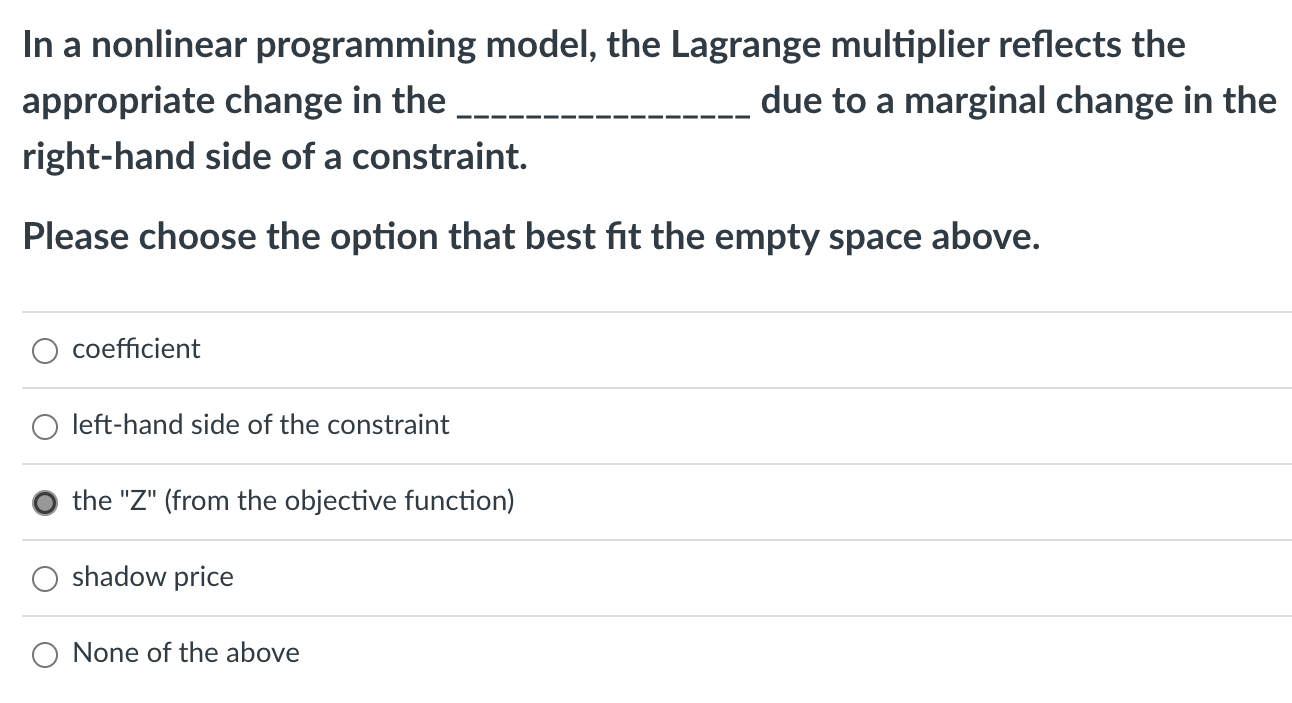Select the "shadow price" radio button
The width and height of the screenshot is (1292, 703).
[x=44, y=578]
